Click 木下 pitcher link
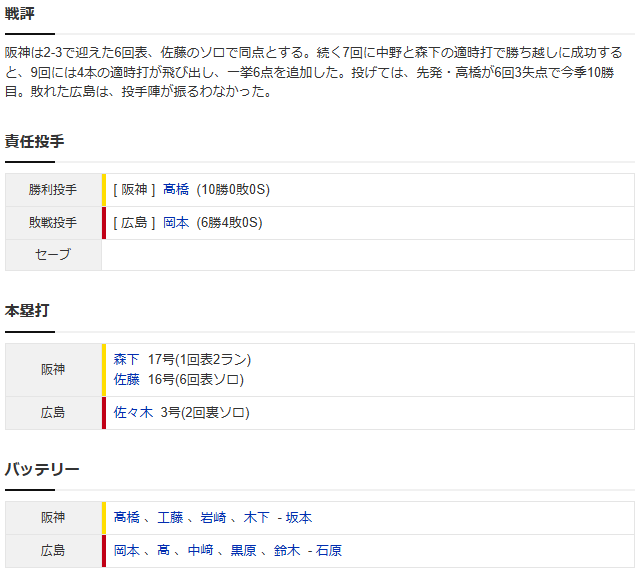The height and width of the screenshot is (572, 640). pos(256,517)
